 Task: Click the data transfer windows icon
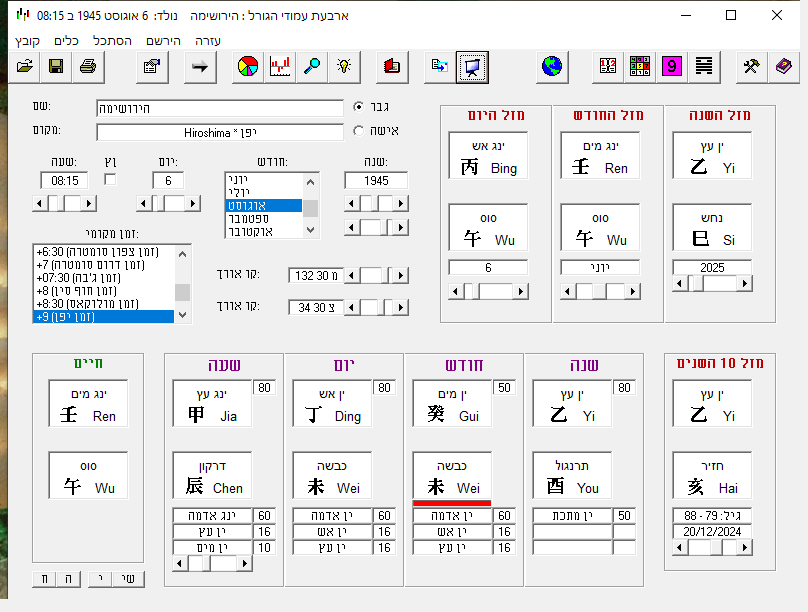point(440,66)
